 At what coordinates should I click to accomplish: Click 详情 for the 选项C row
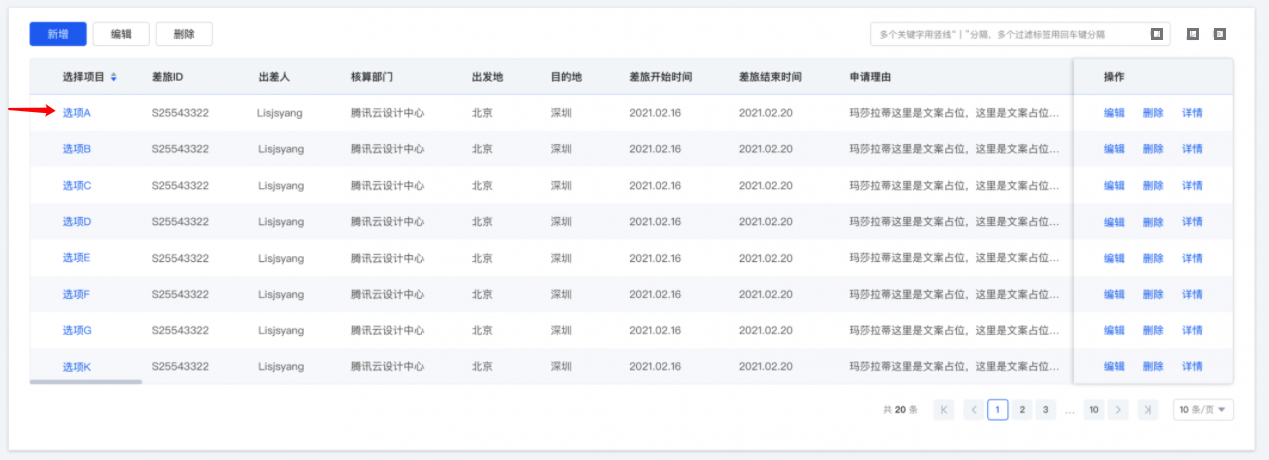tap(1192, 186)
